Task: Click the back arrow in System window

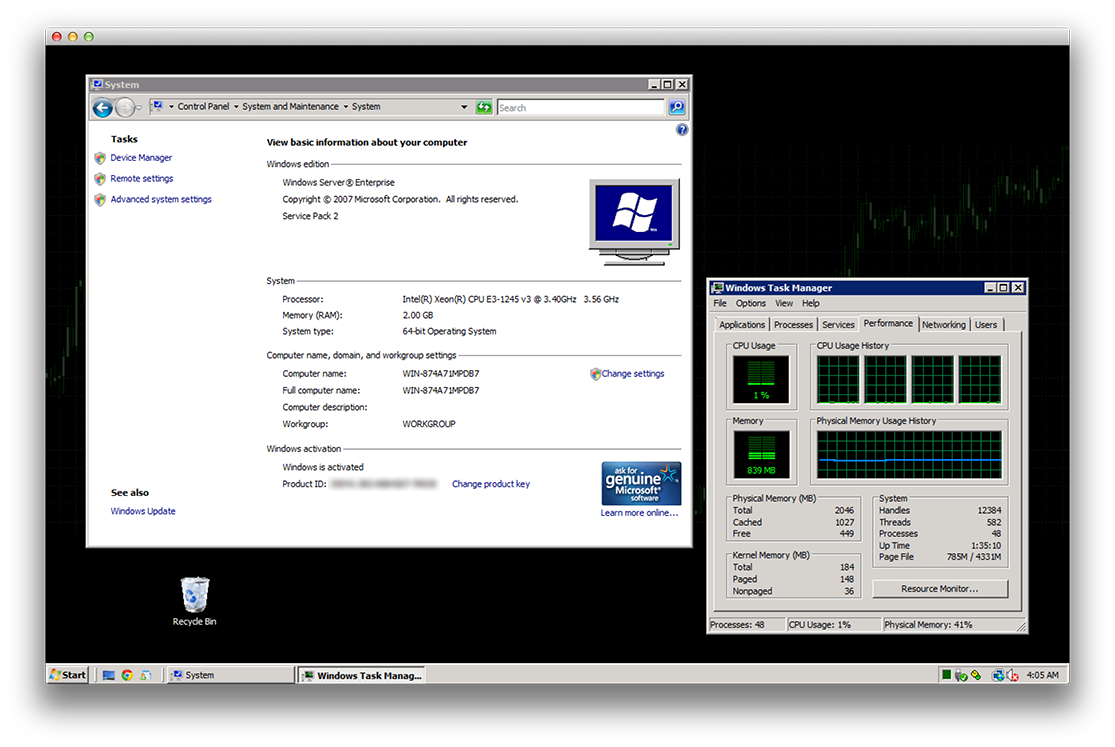Action: (102, 108)
